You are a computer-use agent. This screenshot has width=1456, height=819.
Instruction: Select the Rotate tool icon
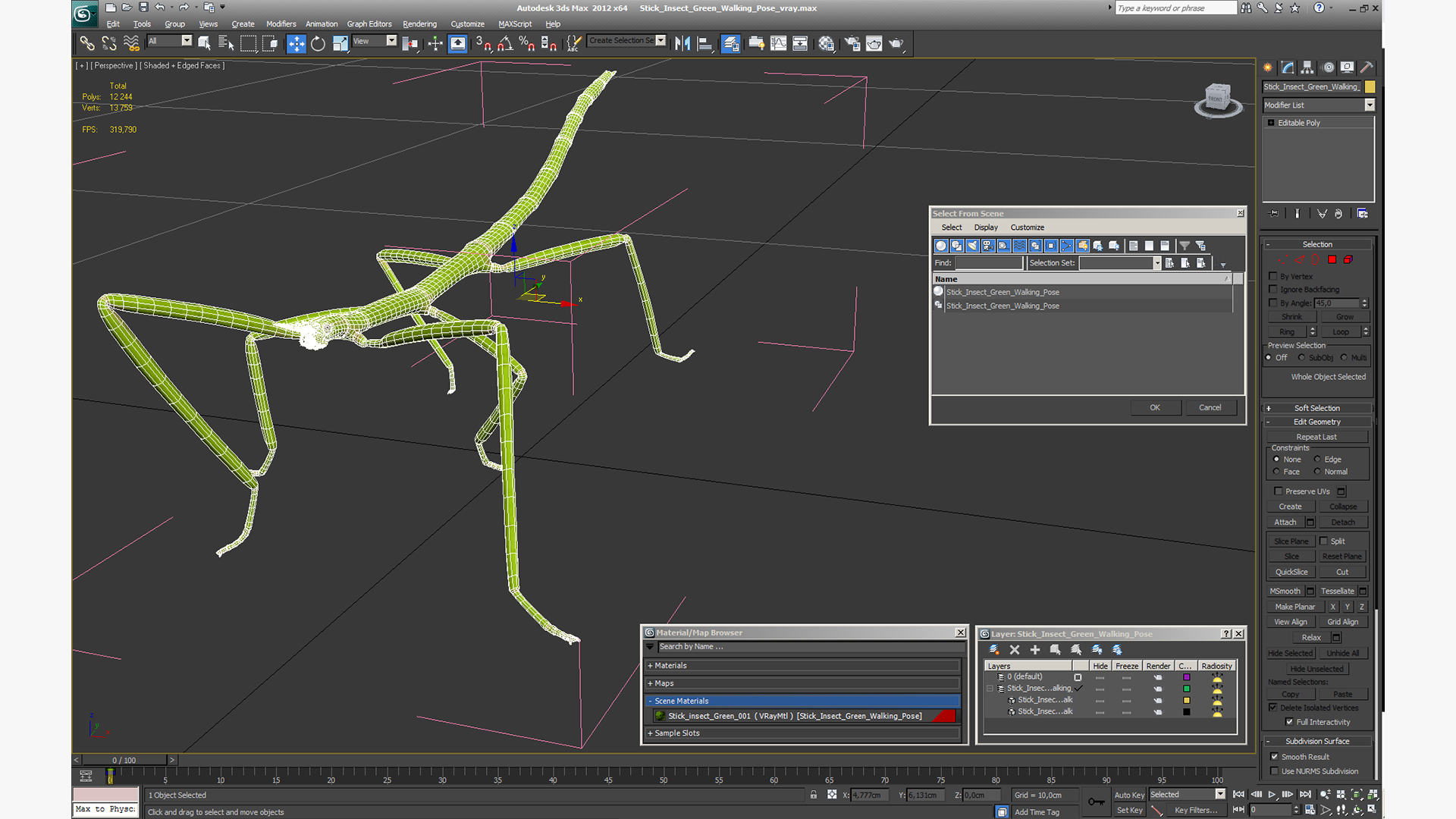click(318, 43)
